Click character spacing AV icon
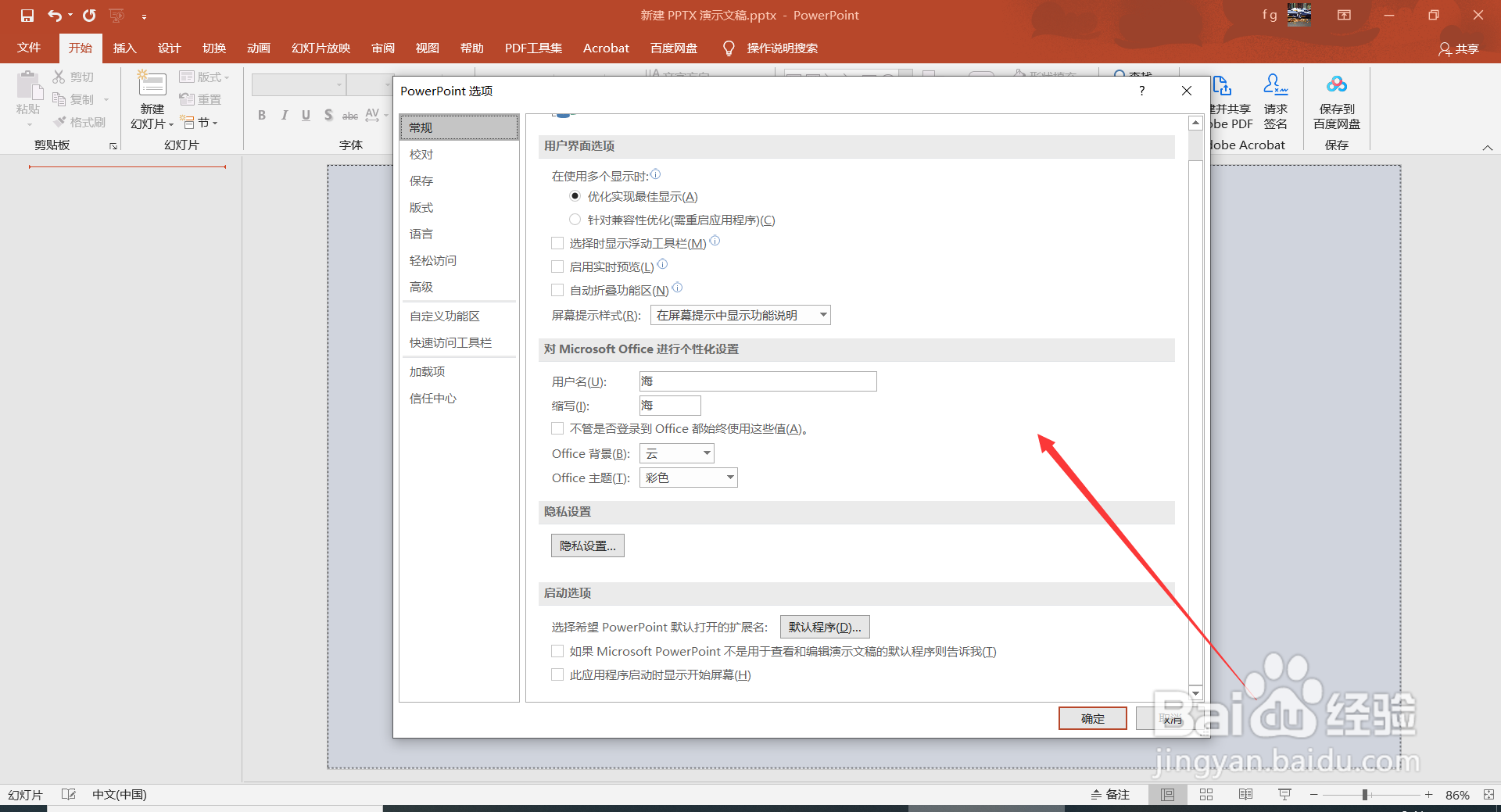Screen dimensions: 1501x812 pyautogui.click(x=373, y=116)
